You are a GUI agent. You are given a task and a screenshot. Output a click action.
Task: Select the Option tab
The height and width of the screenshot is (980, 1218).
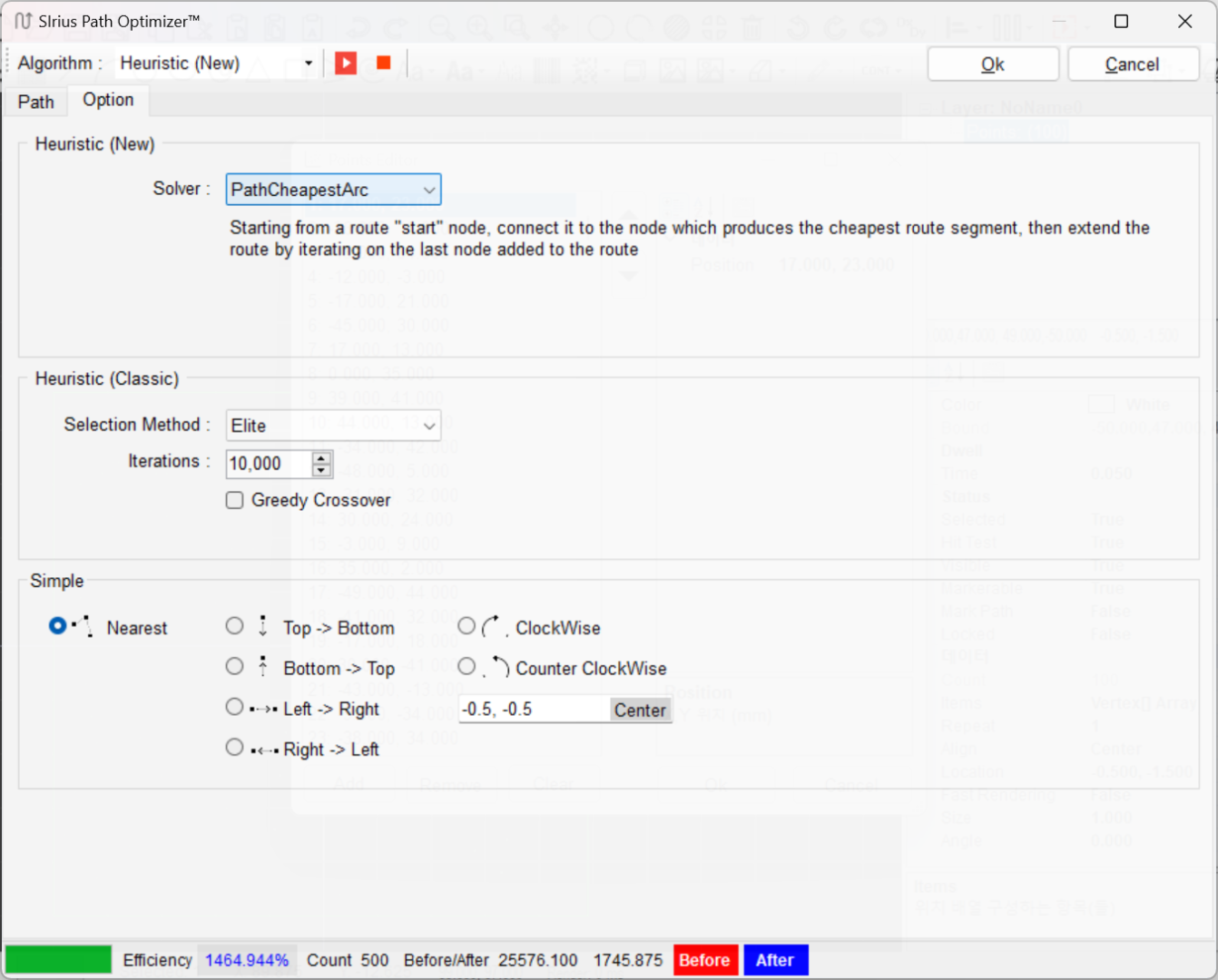point(108,100)
